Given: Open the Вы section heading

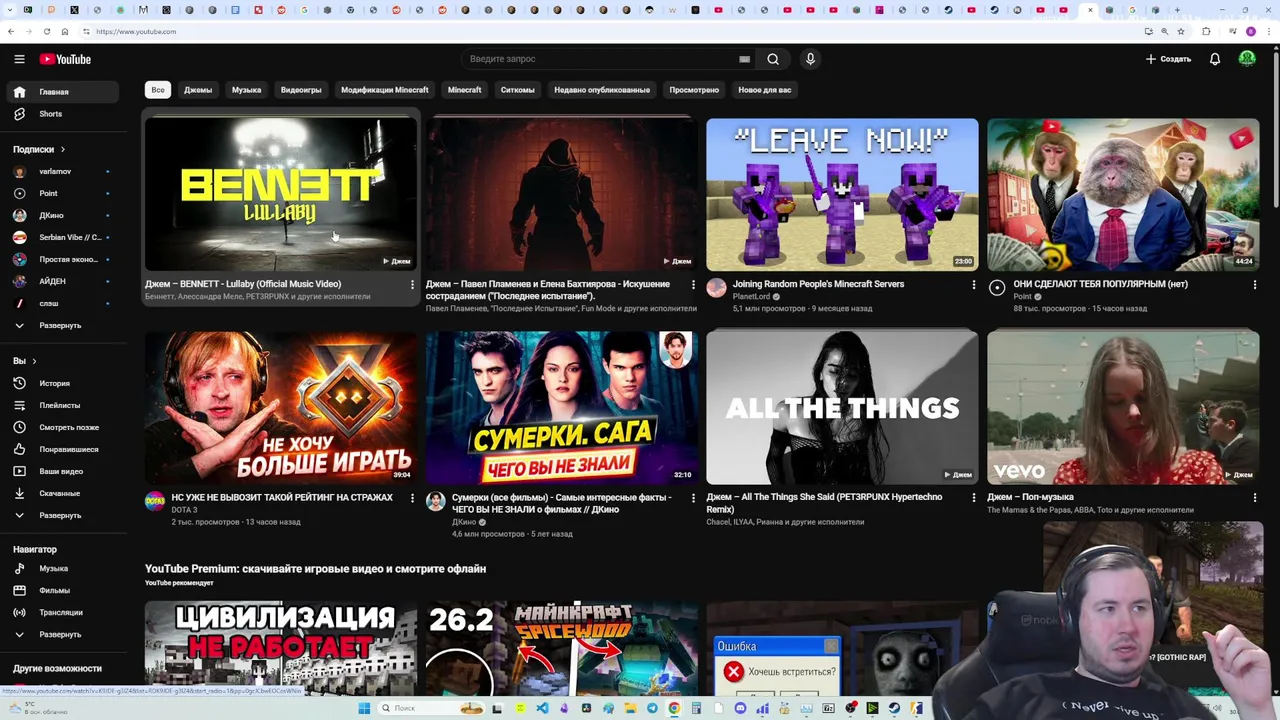Looking at the screenshot, I should tap(24, 361).
